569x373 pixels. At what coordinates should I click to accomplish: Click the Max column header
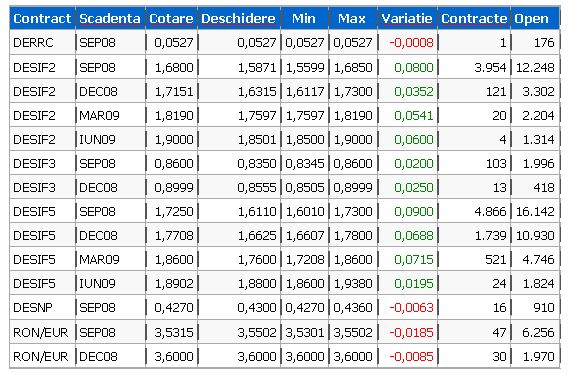pyautogui.click(x=352, y=18)
